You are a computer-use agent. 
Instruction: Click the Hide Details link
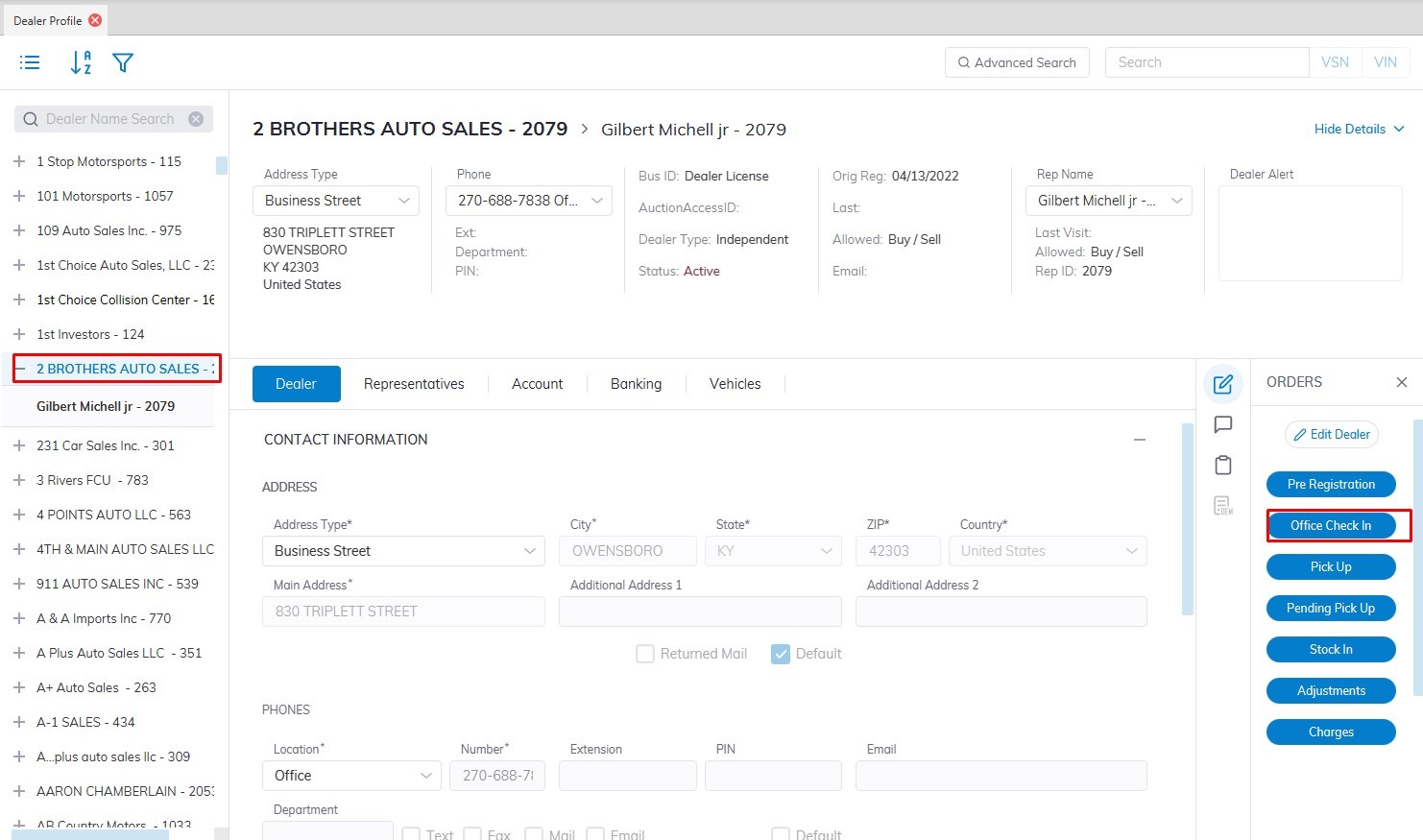click(1358, 129)
